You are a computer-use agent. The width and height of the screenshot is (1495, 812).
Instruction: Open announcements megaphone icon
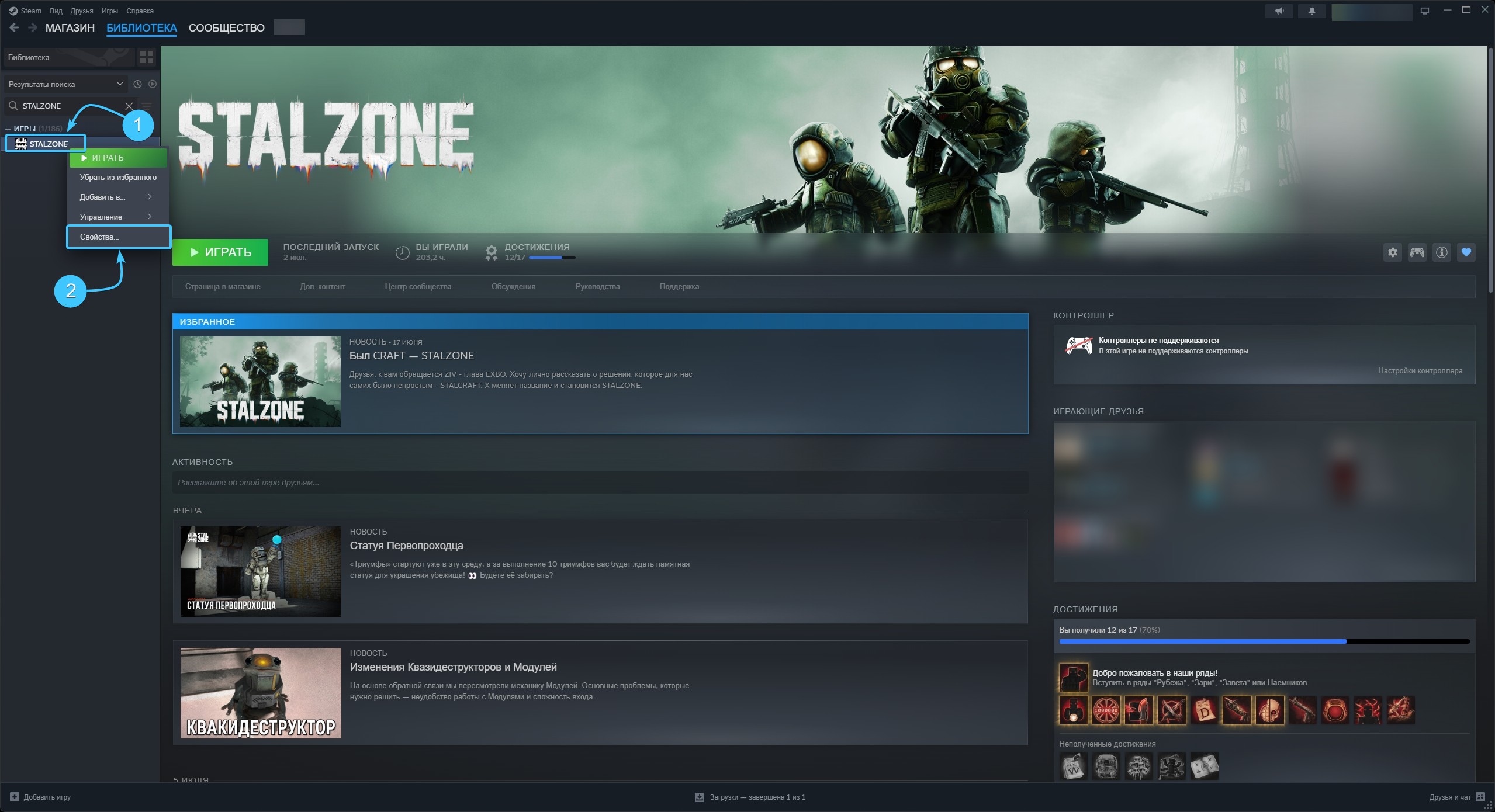point(1279,11)
